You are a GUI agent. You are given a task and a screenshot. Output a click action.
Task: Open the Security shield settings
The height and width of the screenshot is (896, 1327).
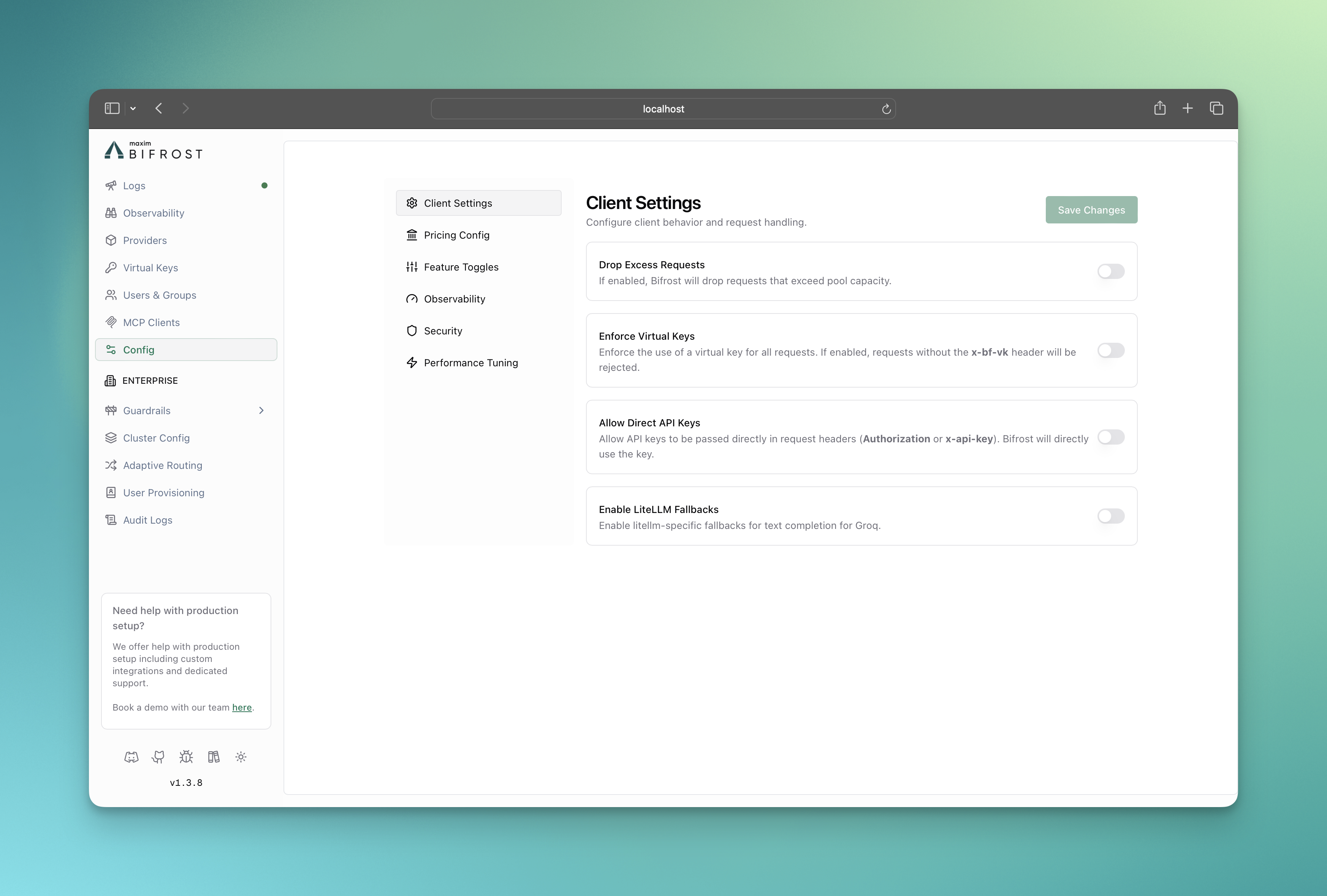click(x=443, y=331)
